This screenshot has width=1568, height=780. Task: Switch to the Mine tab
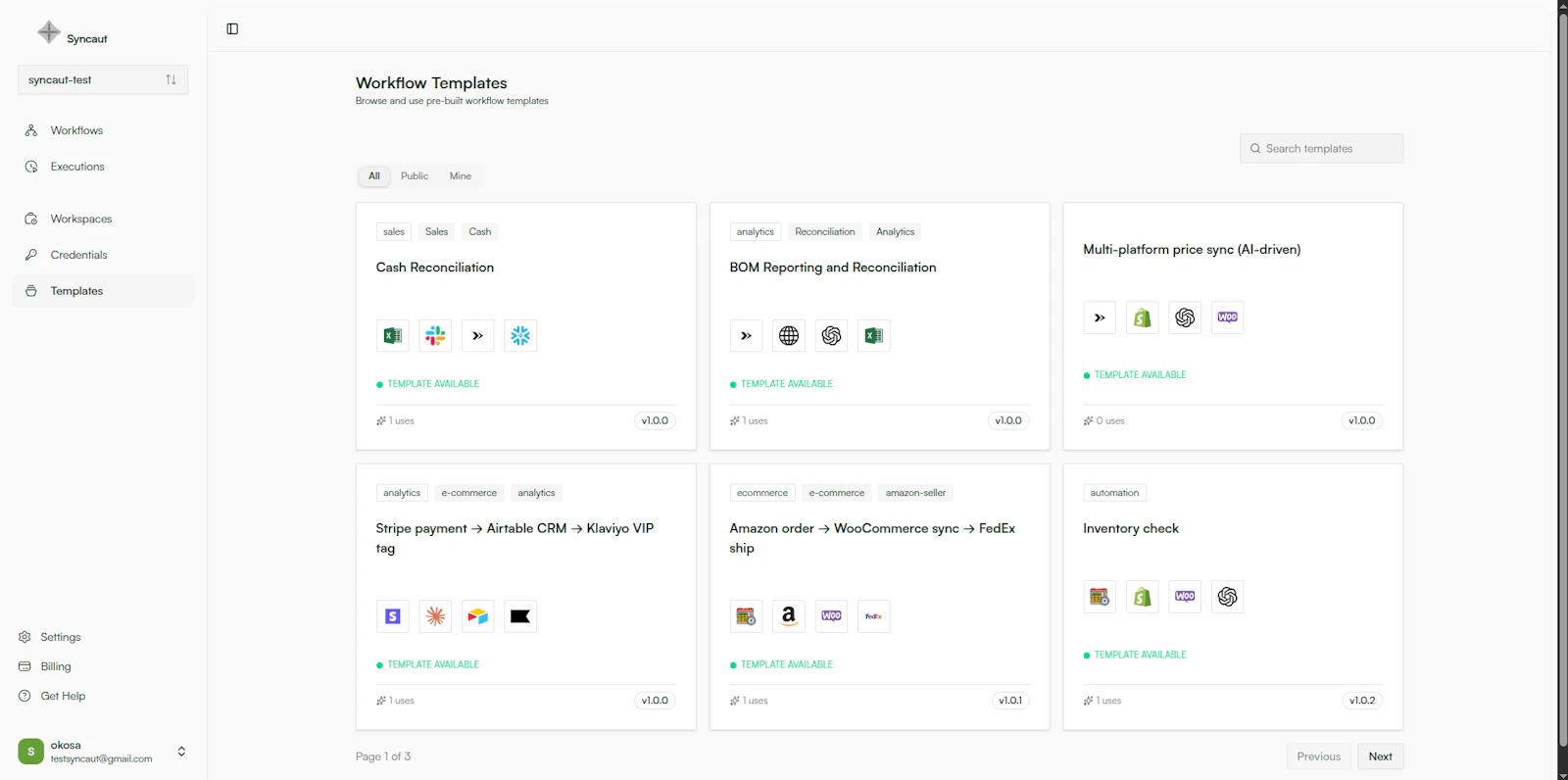(461, 176)
